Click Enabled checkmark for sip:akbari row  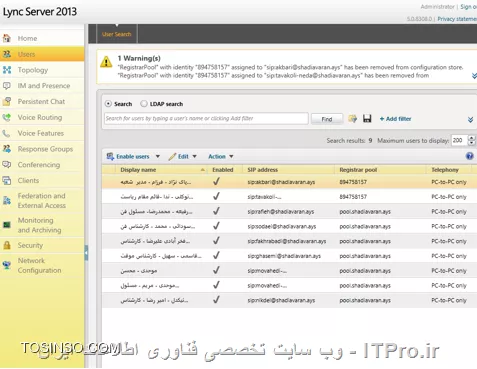[216, 182]
